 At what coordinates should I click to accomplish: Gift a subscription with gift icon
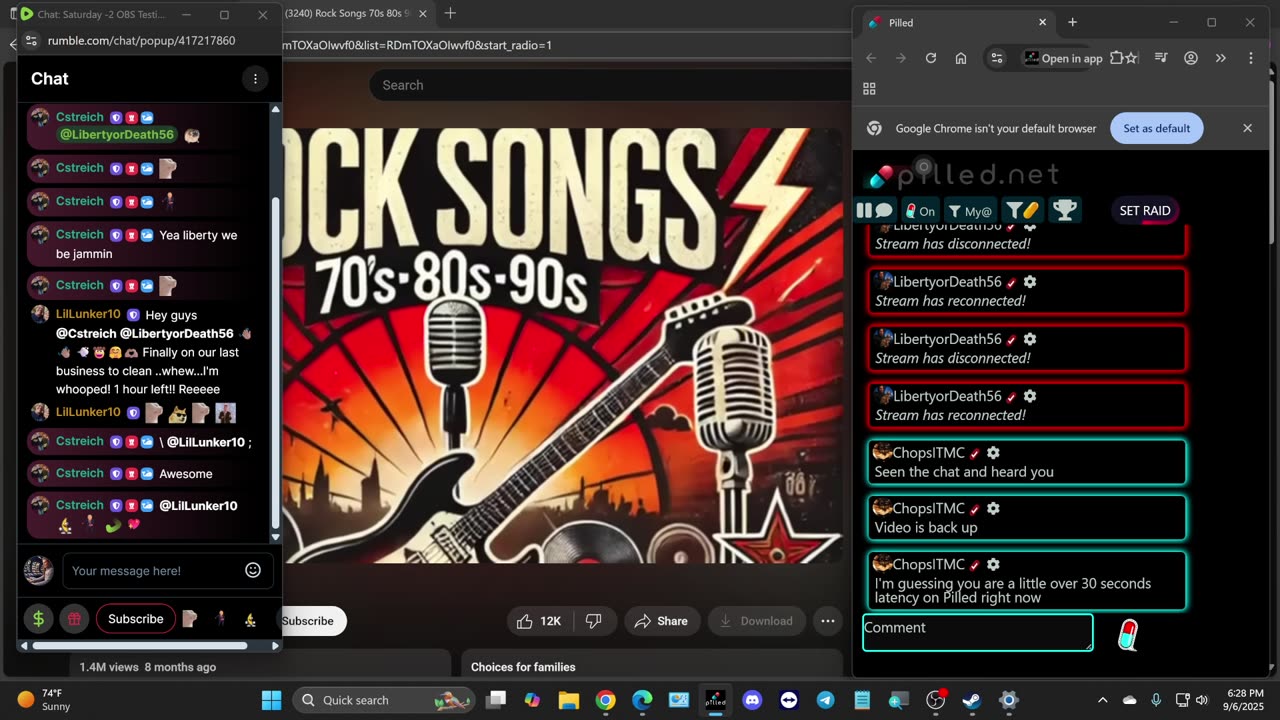[74, 619]
